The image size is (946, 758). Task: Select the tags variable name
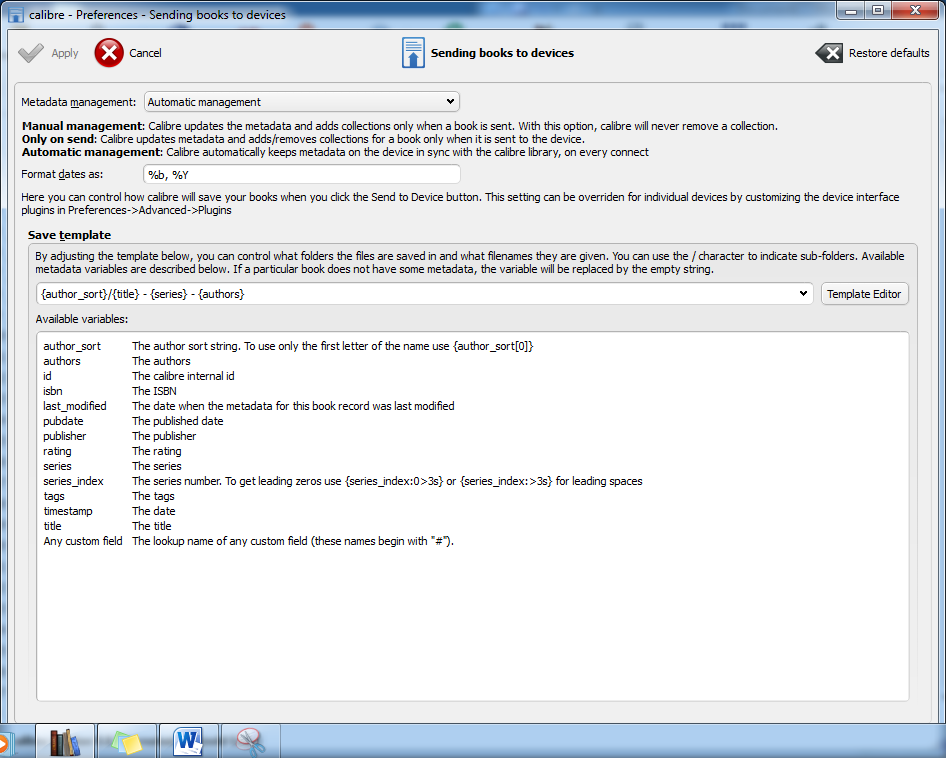[54, 496]
